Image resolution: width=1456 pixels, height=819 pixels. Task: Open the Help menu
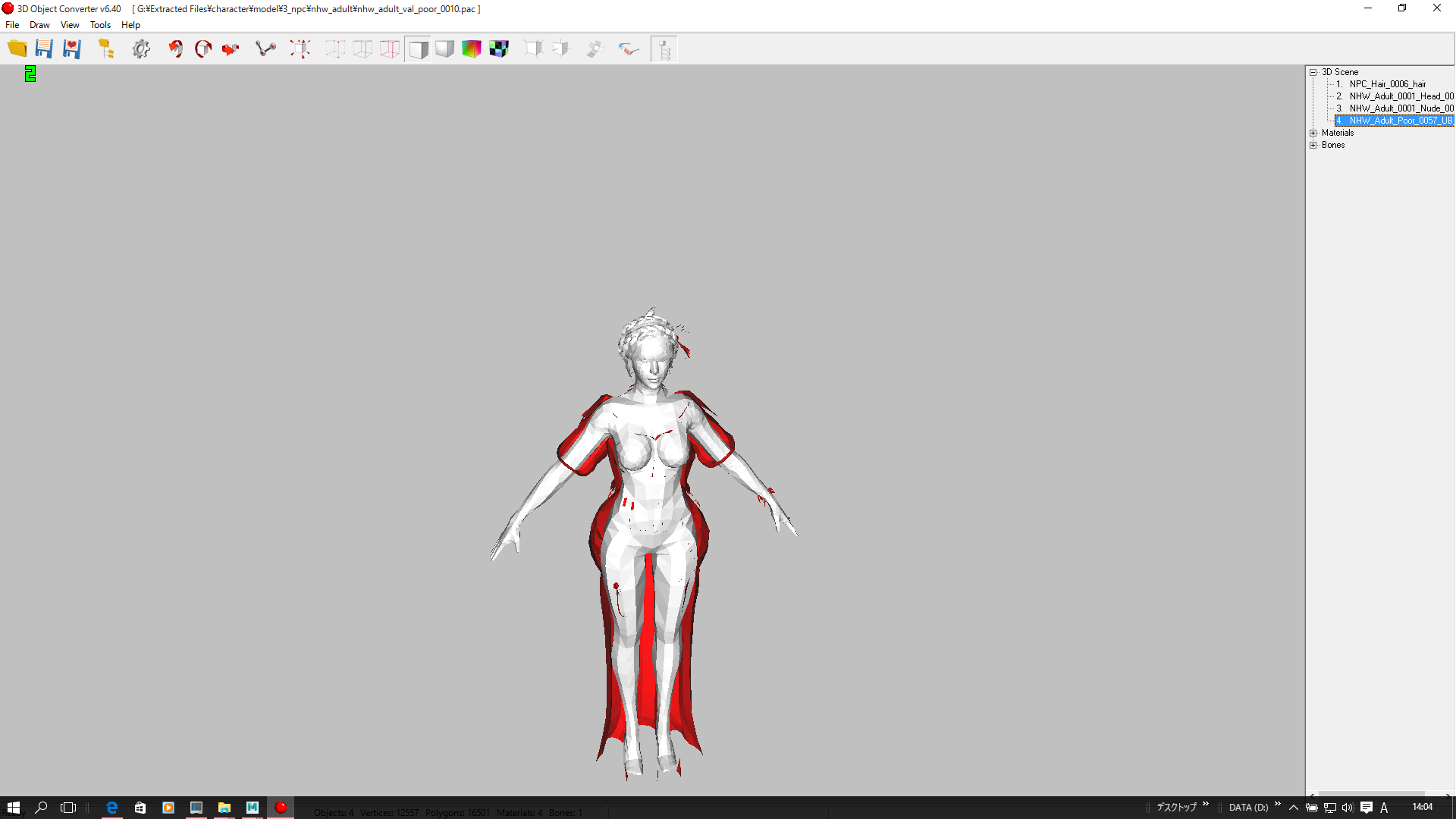click(x=130, y=25)
